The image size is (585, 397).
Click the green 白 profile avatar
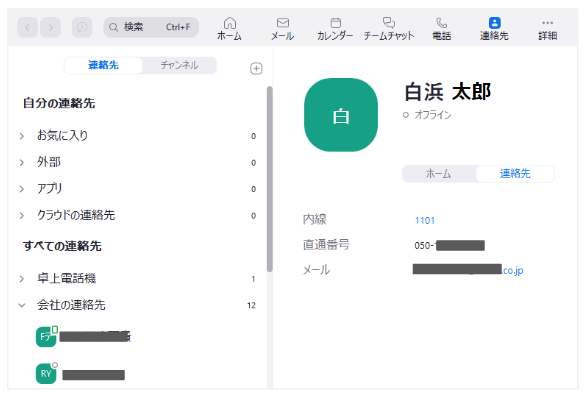pyautogui.click(x=341, y=115)
